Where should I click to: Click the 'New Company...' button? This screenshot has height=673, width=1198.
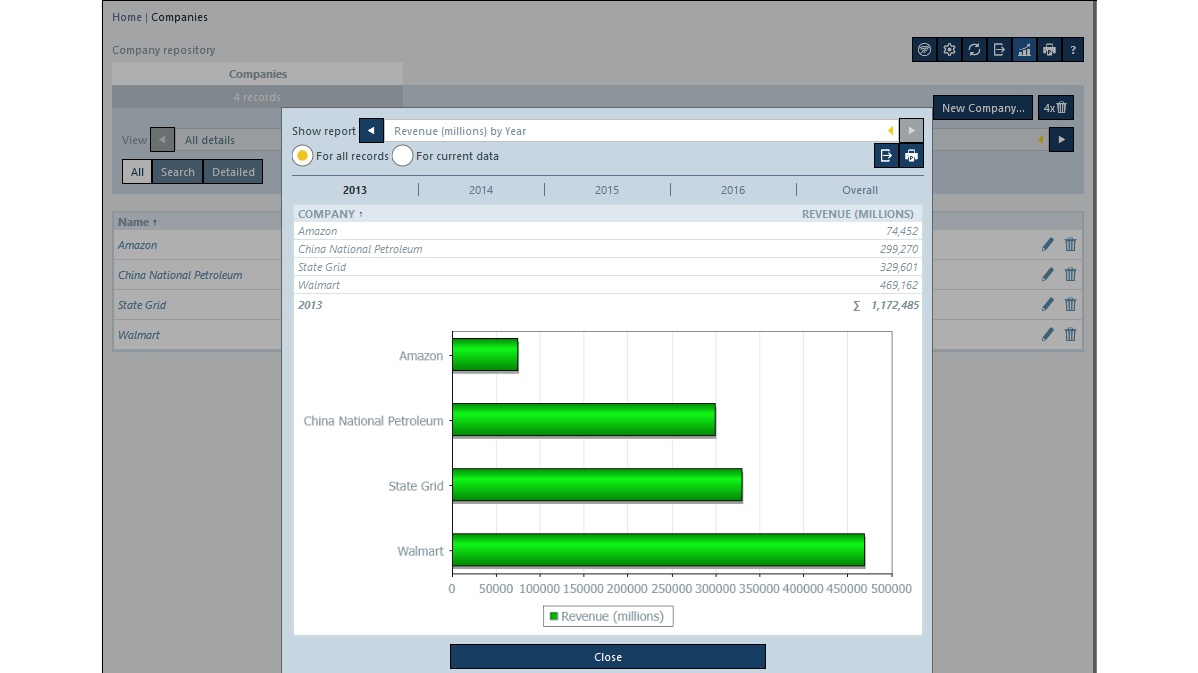click(982, 108)
